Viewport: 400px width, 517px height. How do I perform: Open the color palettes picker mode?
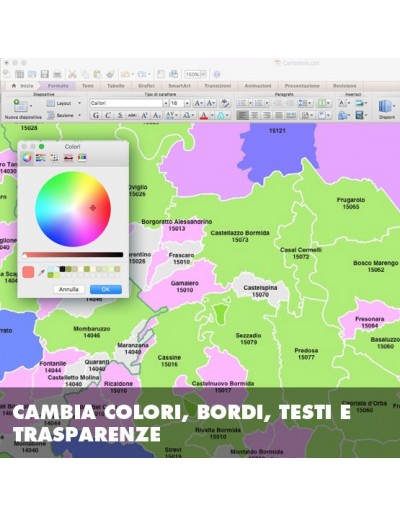(54, 158)
